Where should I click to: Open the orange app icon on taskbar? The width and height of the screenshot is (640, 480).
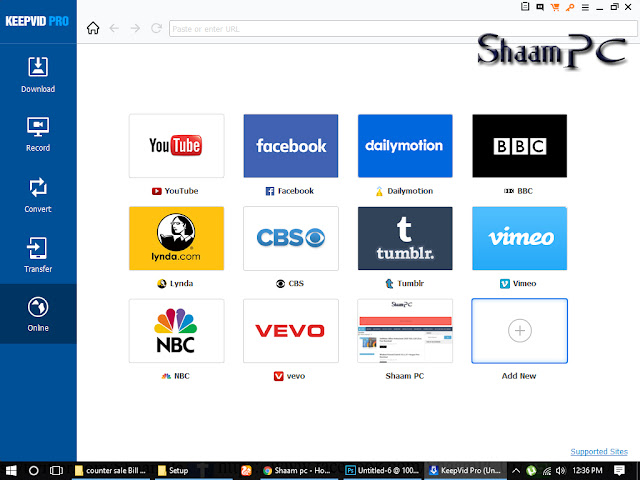click(246, 471)
